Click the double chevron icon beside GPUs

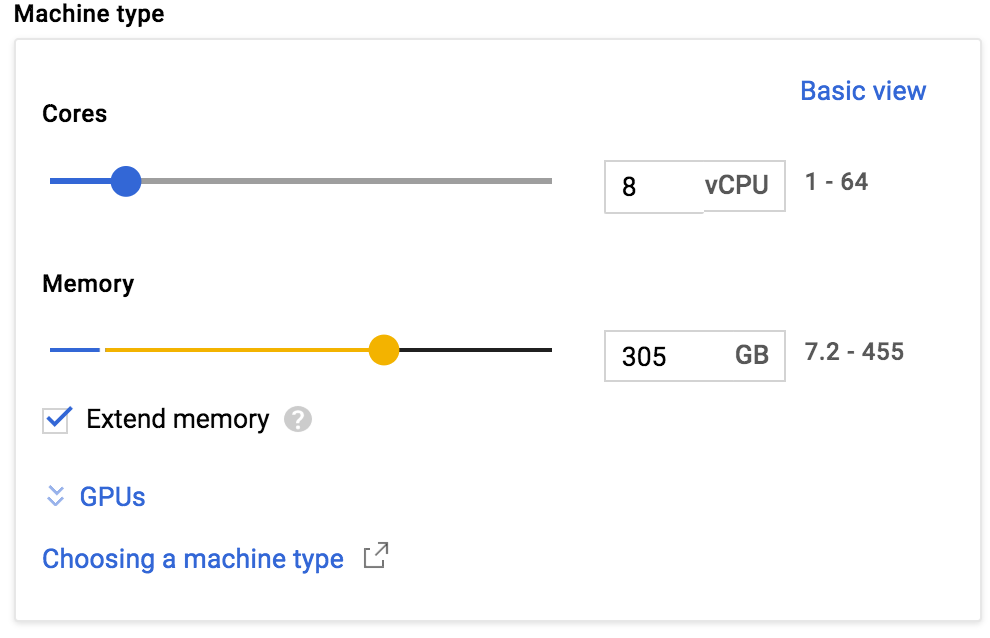coord(56,497)
